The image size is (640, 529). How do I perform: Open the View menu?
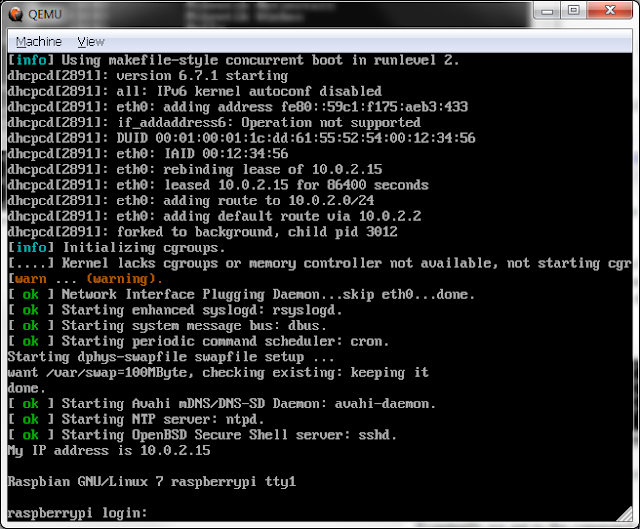coord(91,42)
